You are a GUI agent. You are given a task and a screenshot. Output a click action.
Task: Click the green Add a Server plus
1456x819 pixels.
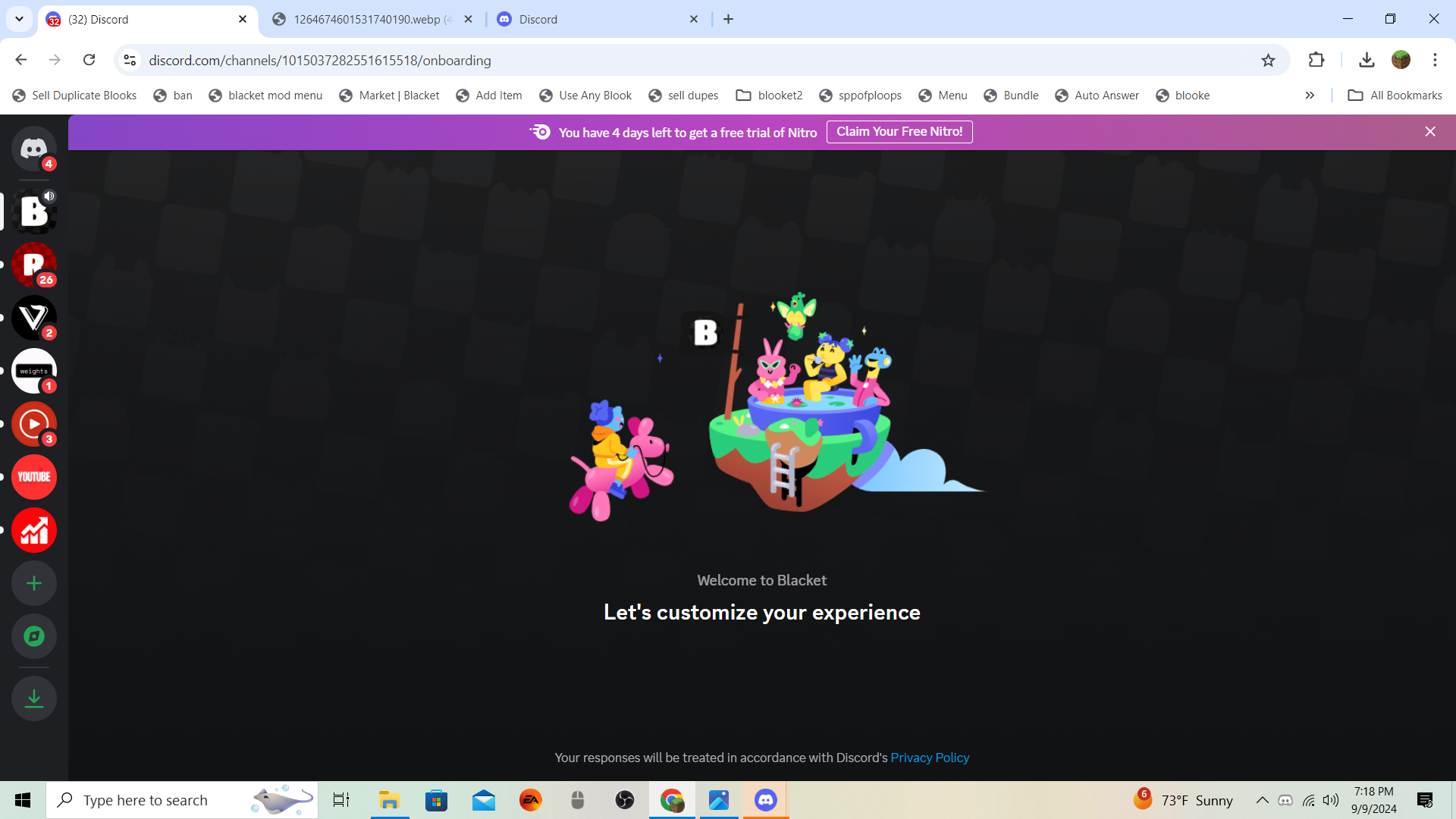(x=33, y=583)
